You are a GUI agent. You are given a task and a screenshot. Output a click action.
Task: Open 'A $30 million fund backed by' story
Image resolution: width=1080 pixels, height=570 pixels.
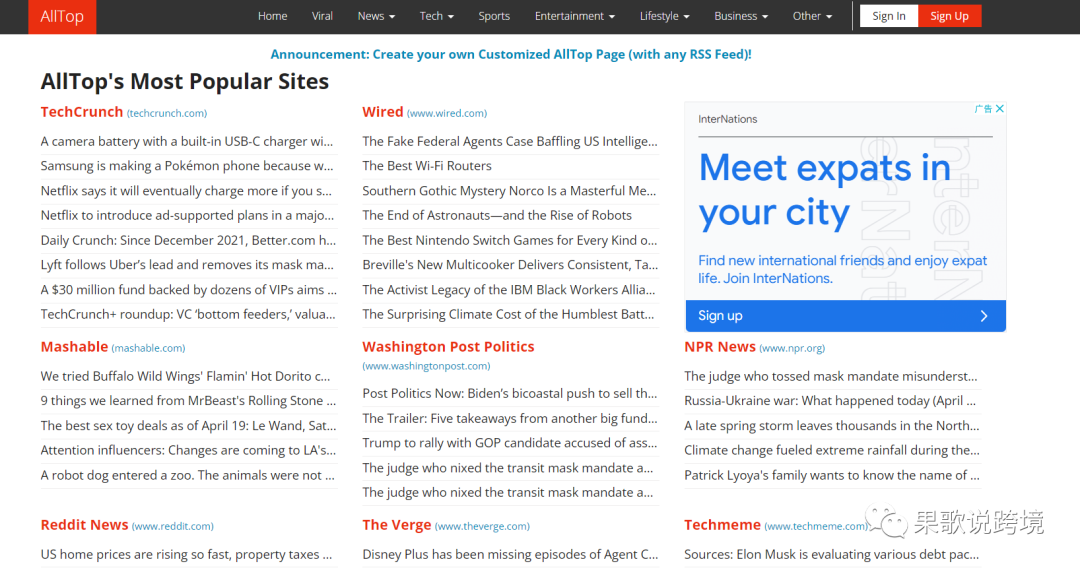pos(189,289)
